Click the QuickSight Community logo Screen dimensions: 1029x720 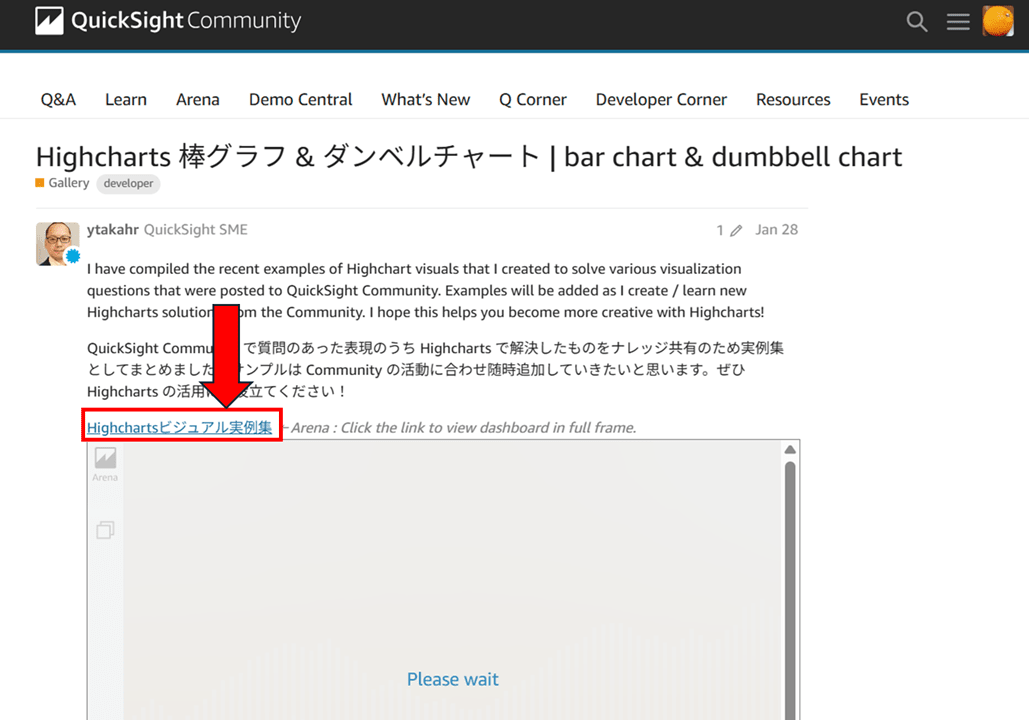click(168, 21)
